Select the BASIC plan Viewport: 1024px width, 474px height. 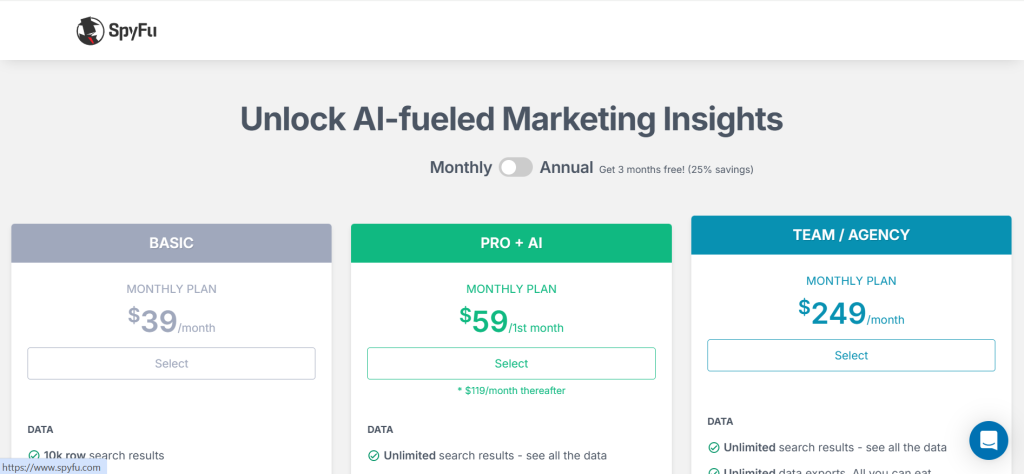(171, 363)
